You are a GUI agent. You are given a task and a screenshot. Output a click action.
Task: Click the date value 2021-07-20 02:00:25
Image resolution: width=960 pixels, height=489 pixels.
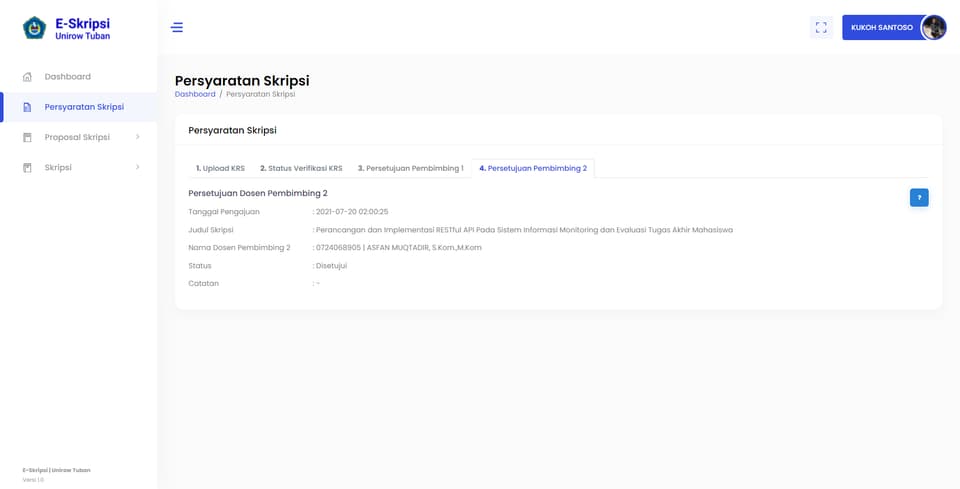click(x=352, y=212)
